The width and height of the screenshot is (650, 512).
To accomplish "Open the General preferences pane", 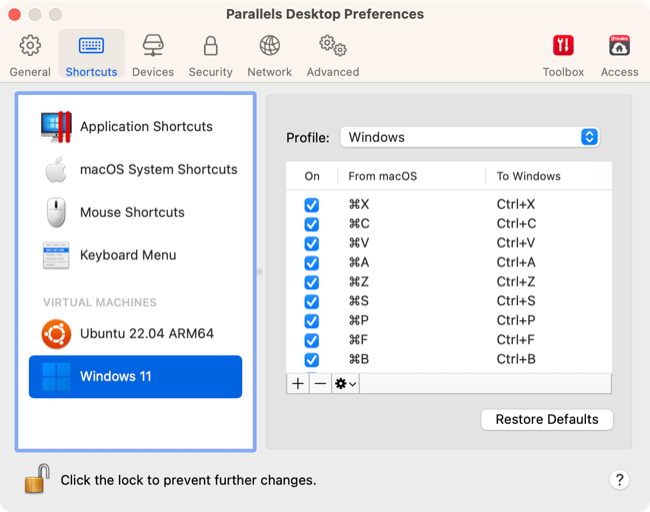I will 30,55.
